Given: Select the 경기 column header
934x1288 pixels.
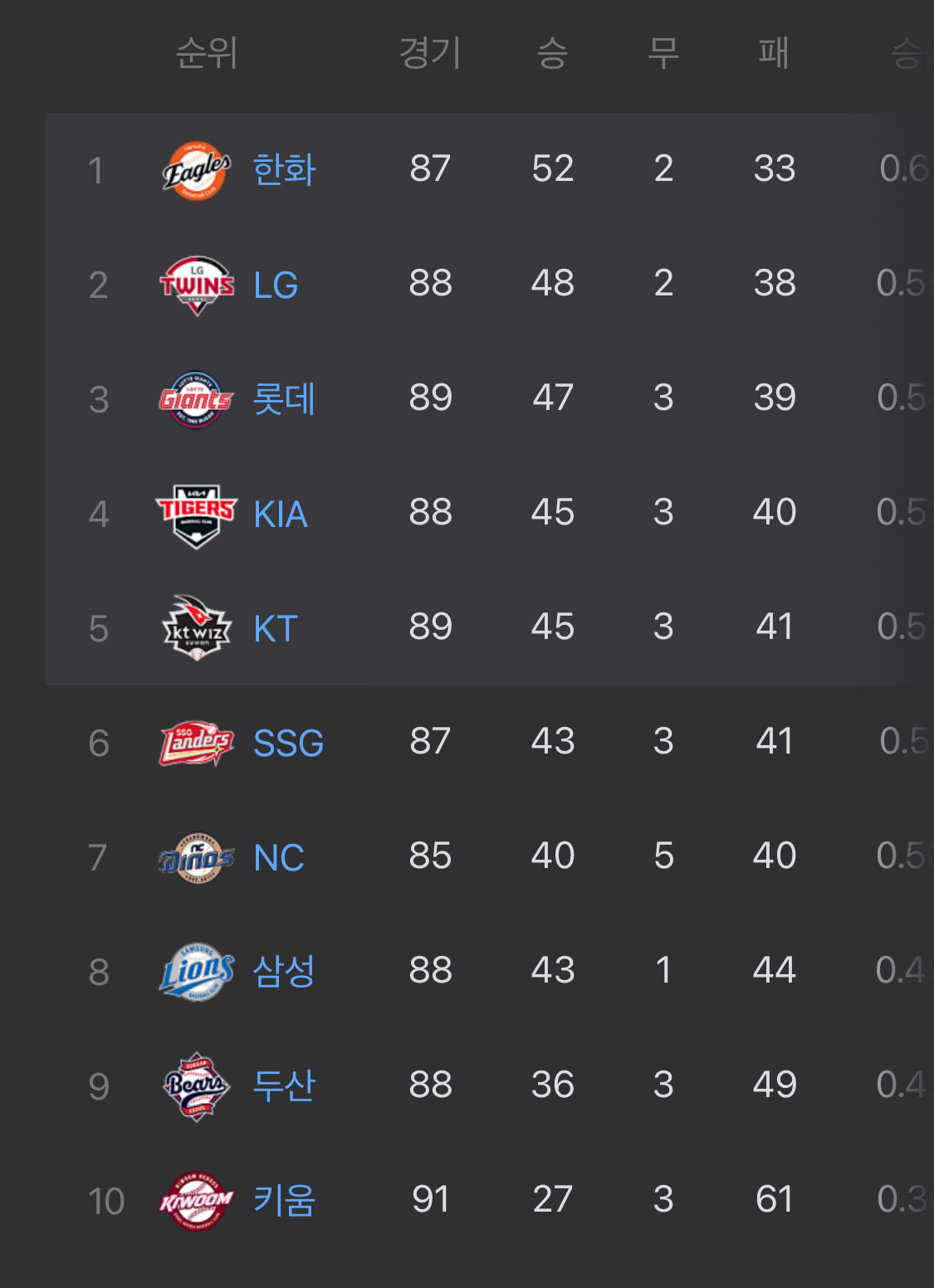Looking at the screenshot, I should tap(430, 54).
